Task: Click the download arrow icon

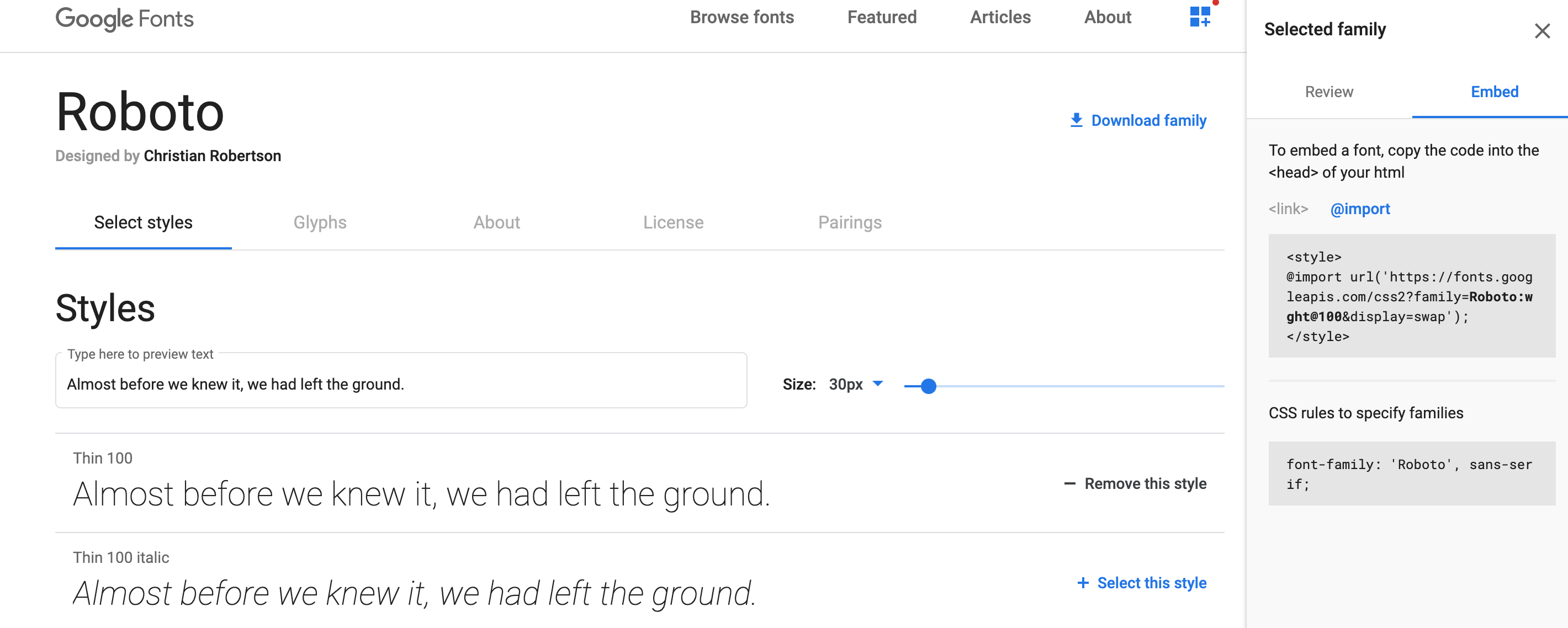Action: click(1076, 120)
